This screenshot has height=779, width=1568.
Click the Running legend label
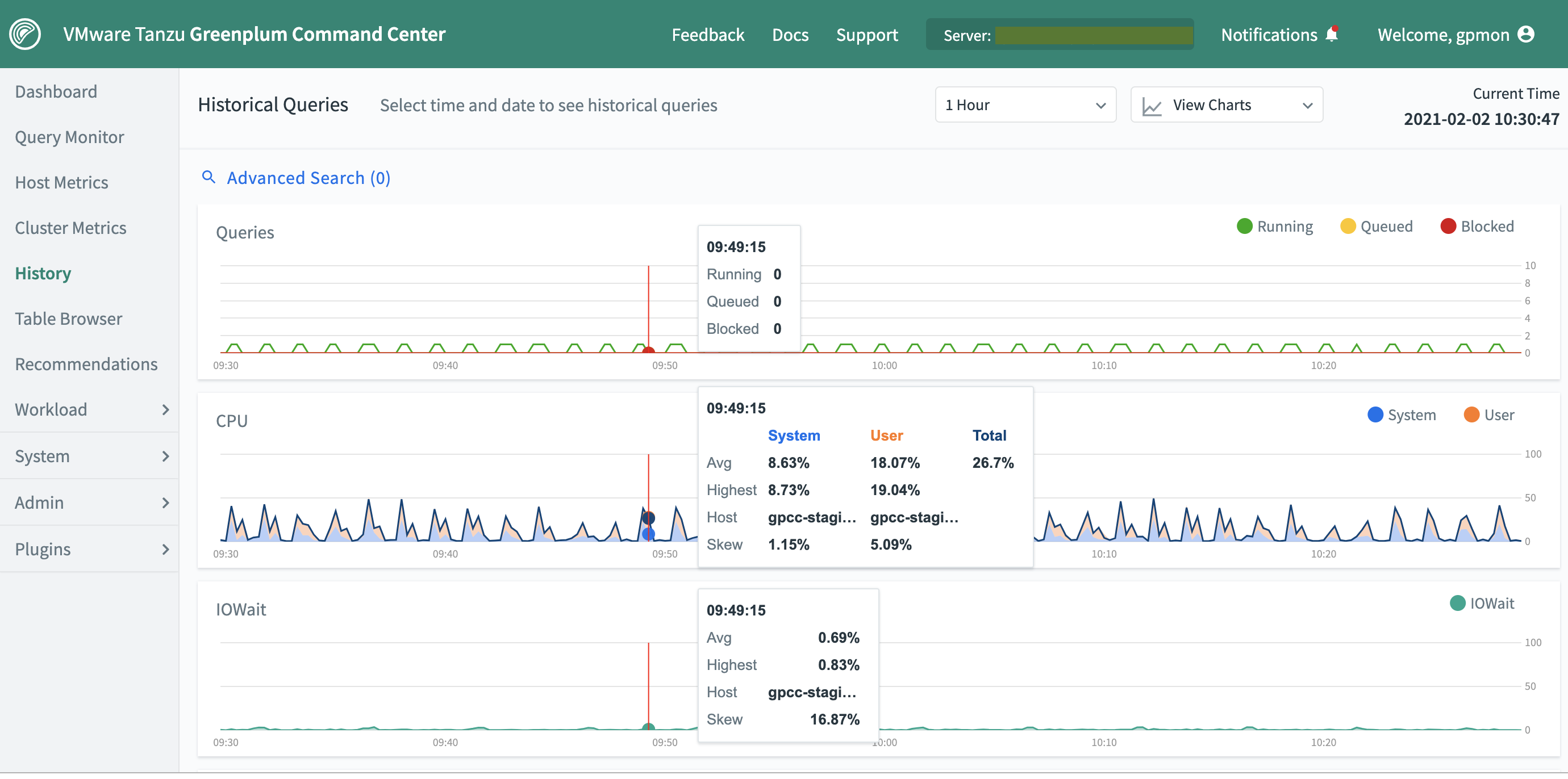(x=1285, y=226)
